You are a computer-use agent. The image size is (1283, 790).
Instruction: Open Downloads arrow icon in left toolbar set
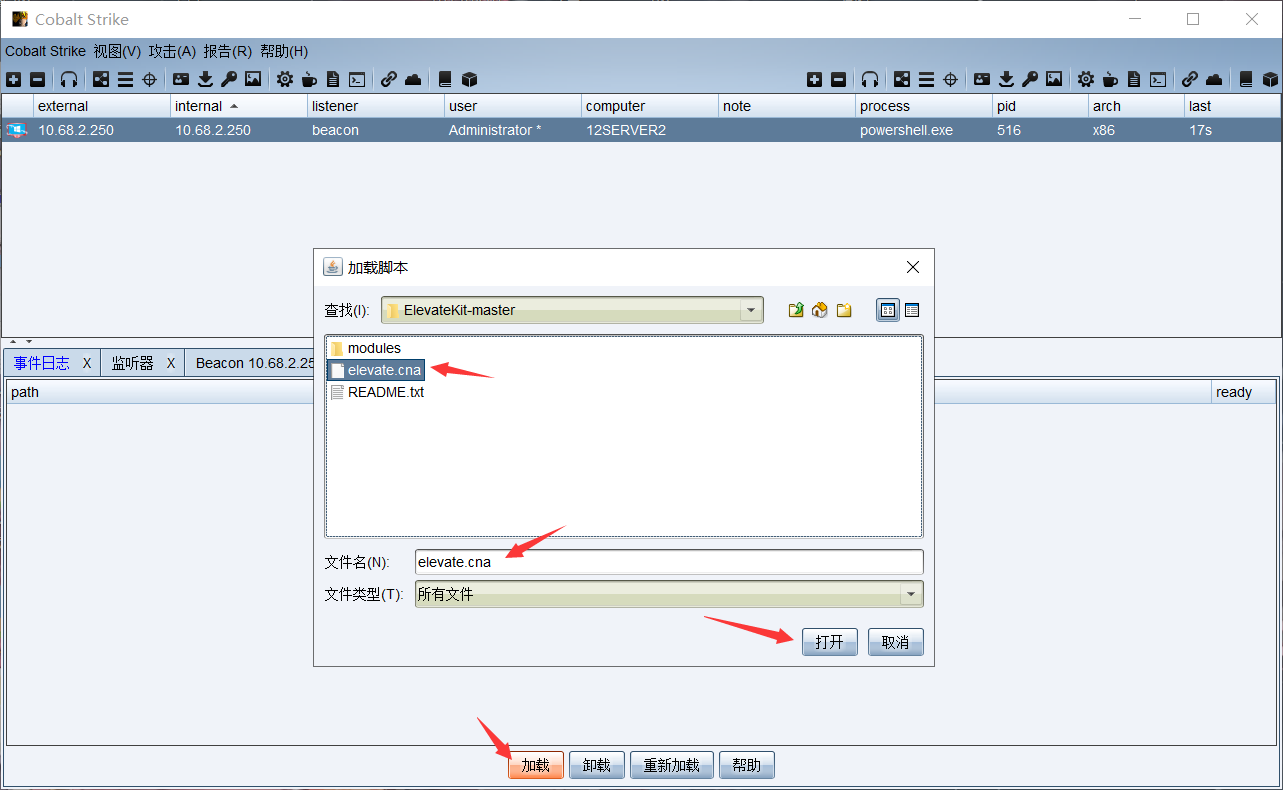(x=205, y=79)
